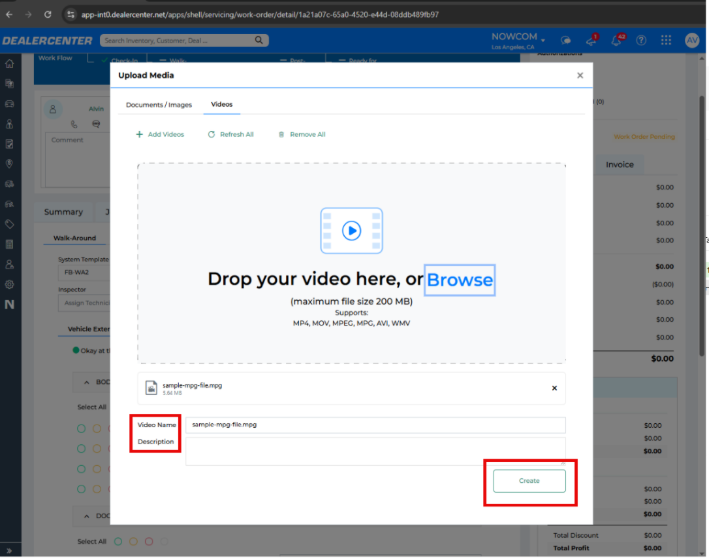
Task: Expand the sidebar with the double-arrow icon
Action: click(9, 550)
